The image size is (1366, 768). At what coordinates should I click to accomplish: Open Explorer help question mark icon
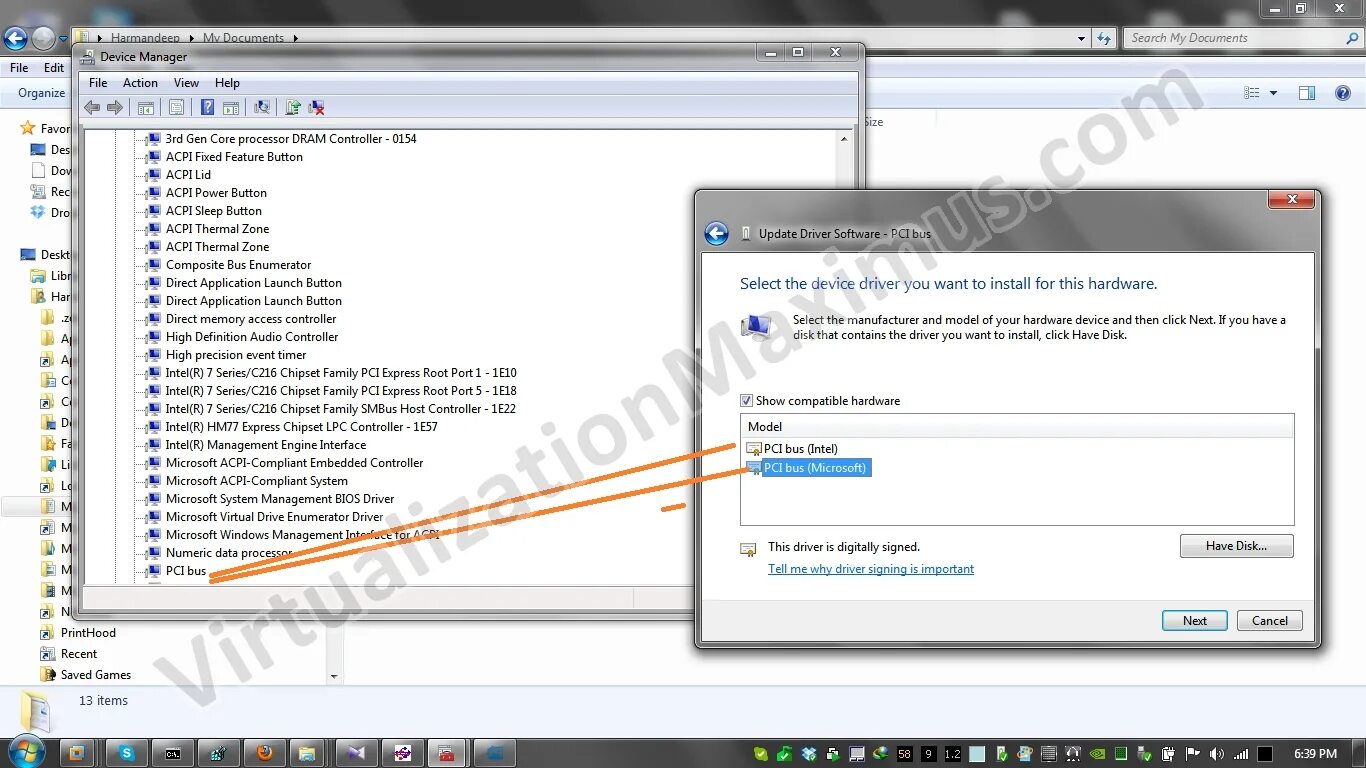[x=1343, y=93]
